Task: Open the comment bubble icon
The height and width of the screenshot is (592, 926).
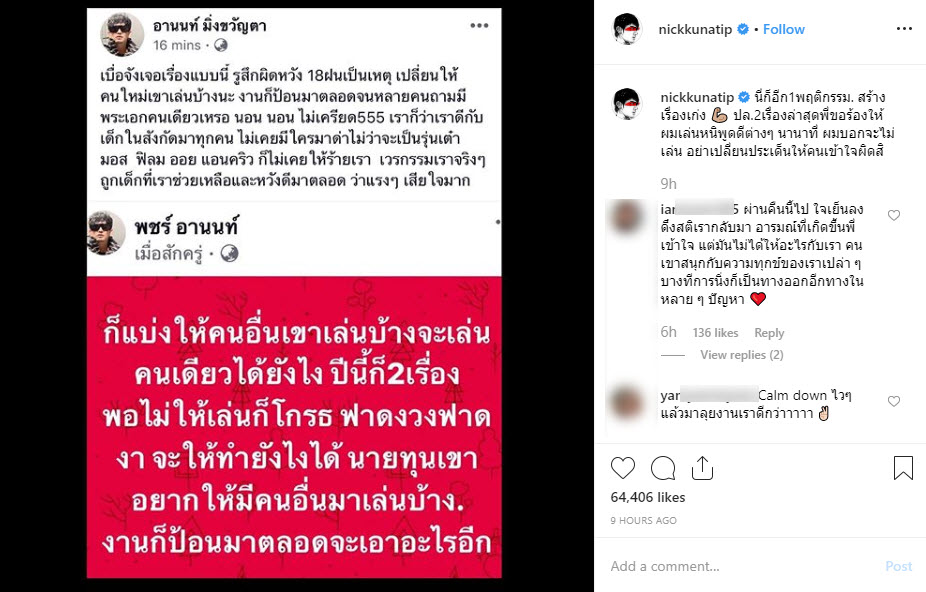Action: 663,469
